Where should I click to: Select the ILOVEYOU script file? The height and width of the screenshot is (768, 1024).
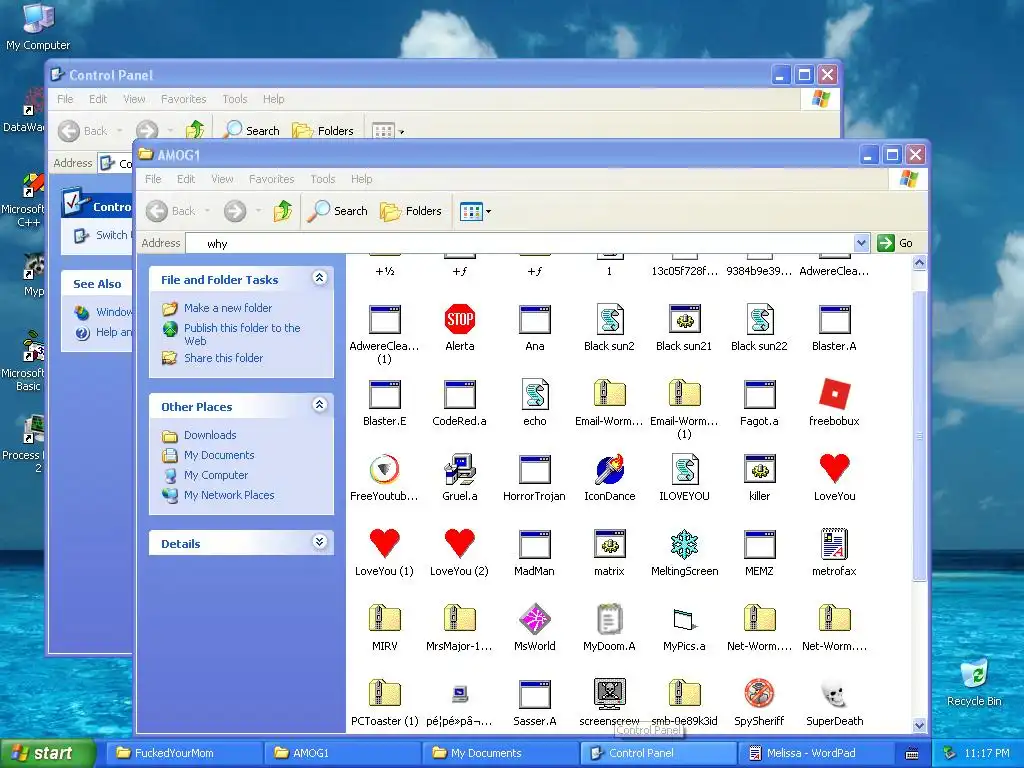click(x=684, y=470)
